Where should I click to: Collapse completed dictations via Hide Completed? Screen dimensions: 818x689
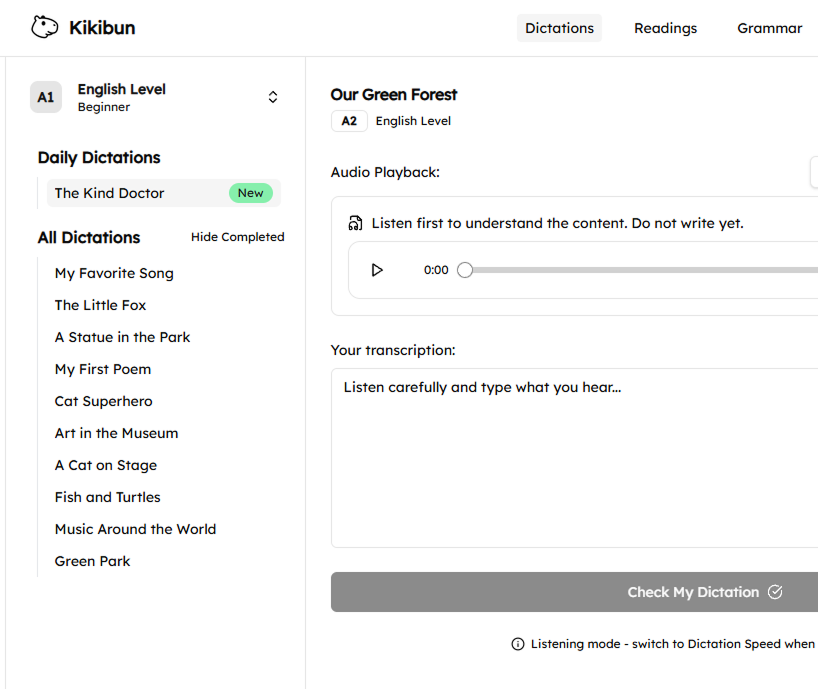pos(237,237)
